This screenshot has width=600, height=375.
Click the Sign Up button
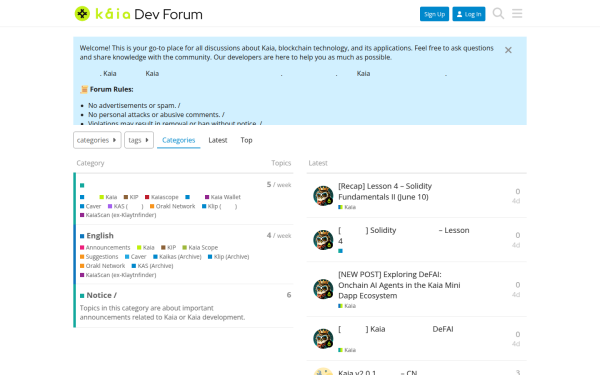pyautogui.click(x=434, y=14)
